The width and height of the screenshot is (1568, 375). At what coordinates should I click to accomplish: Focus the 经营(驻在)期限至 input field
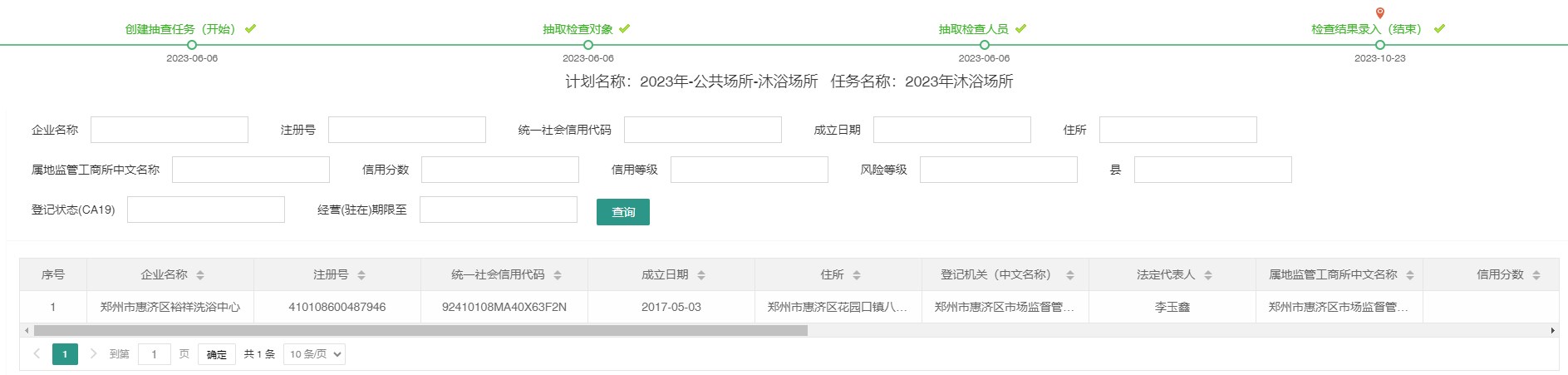(499, 210)
